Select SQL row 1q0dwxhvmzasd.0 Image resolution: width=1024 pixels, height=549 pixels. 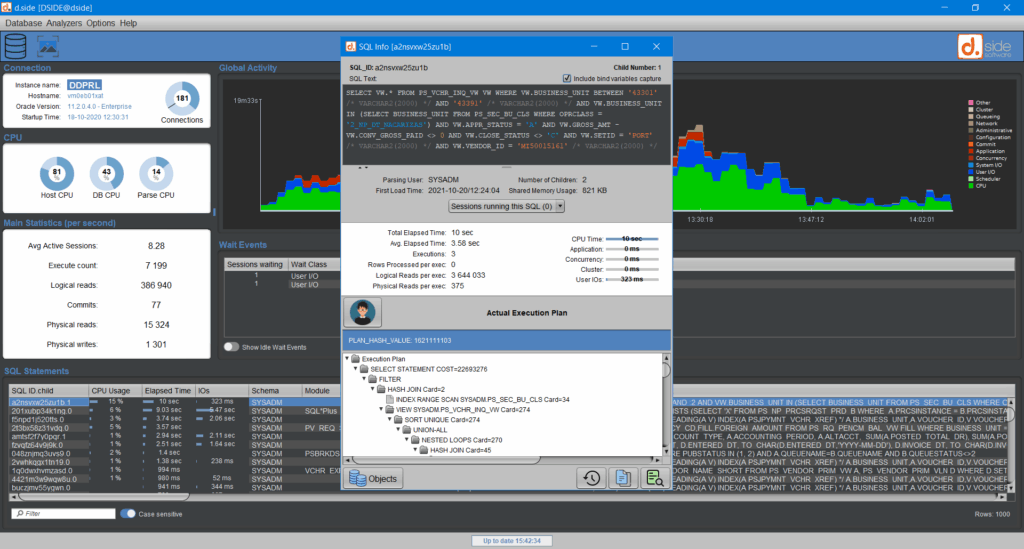tap(175, 470)
